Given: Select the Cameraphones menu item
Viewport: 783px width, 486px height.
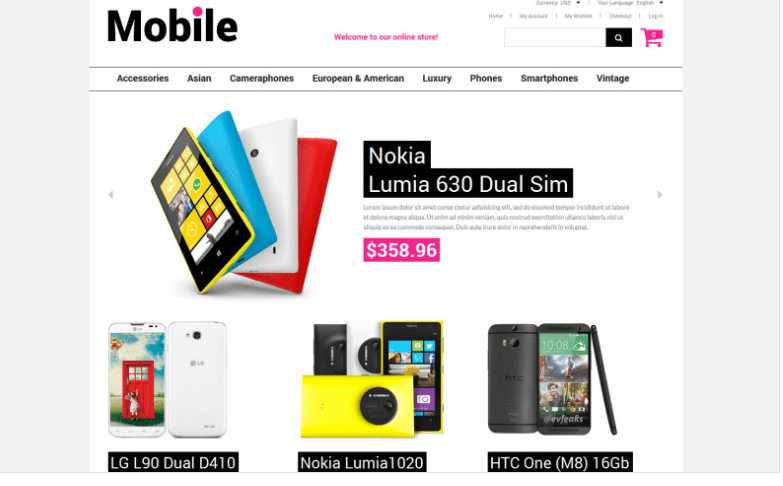Looking at the screenshot, I should [262, 78].
